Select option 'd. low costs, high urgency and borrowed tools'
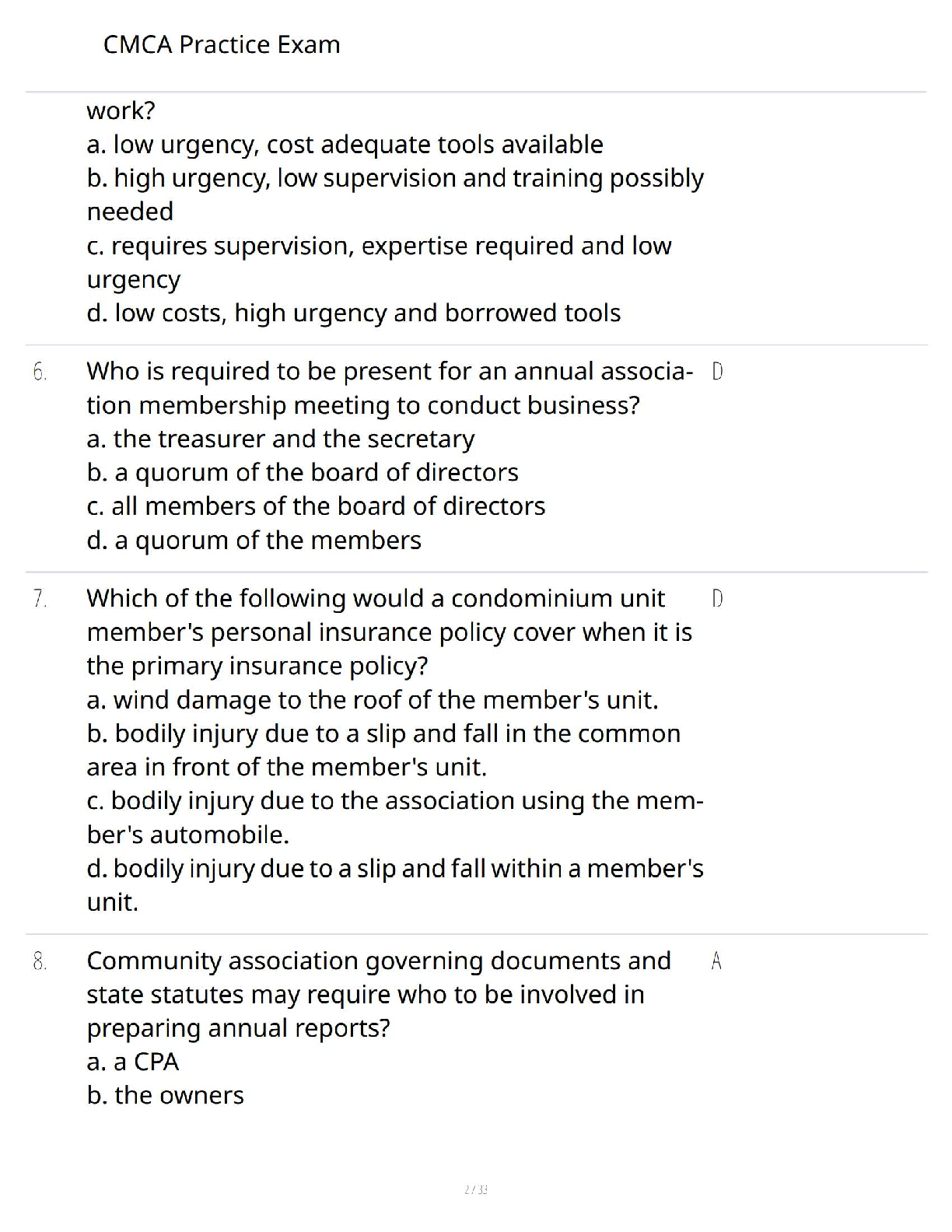Screen dimensions: 952x1232 pyautogui.click(x=353, y=313)
